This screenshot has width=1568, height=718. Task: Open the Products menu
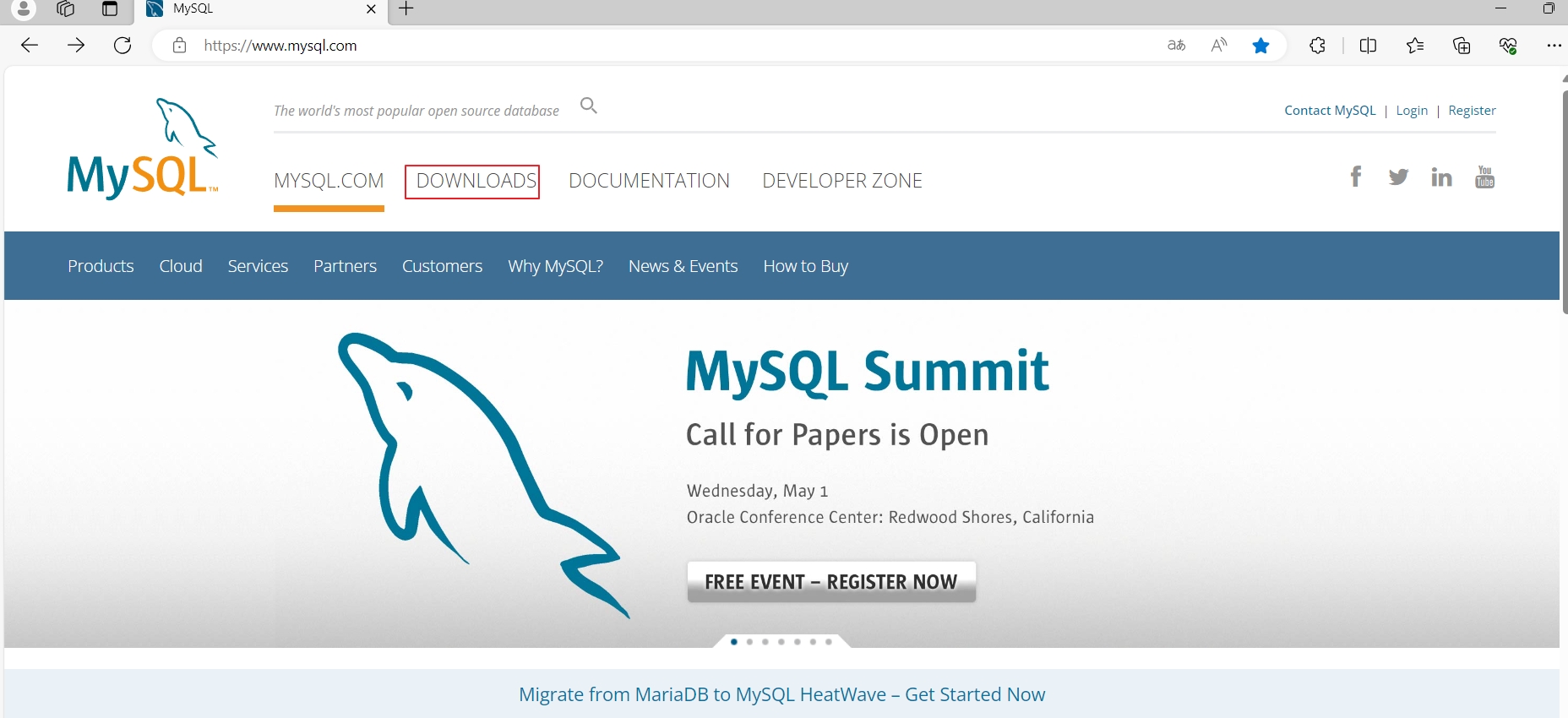click(101, 266)
